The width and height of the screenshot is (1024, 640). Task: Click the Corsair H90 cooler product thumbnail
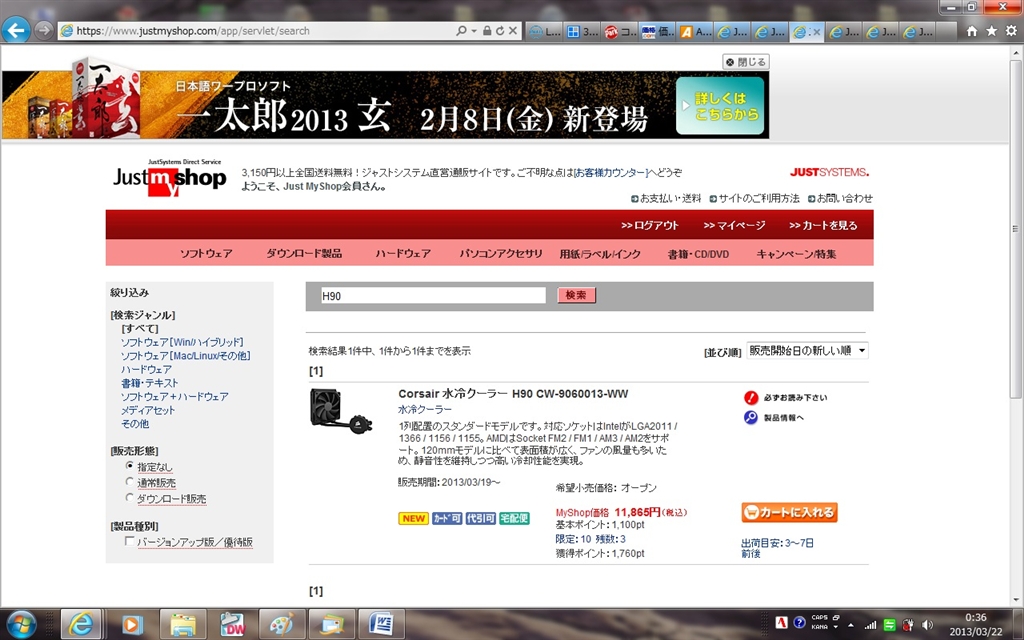[341, 411]
